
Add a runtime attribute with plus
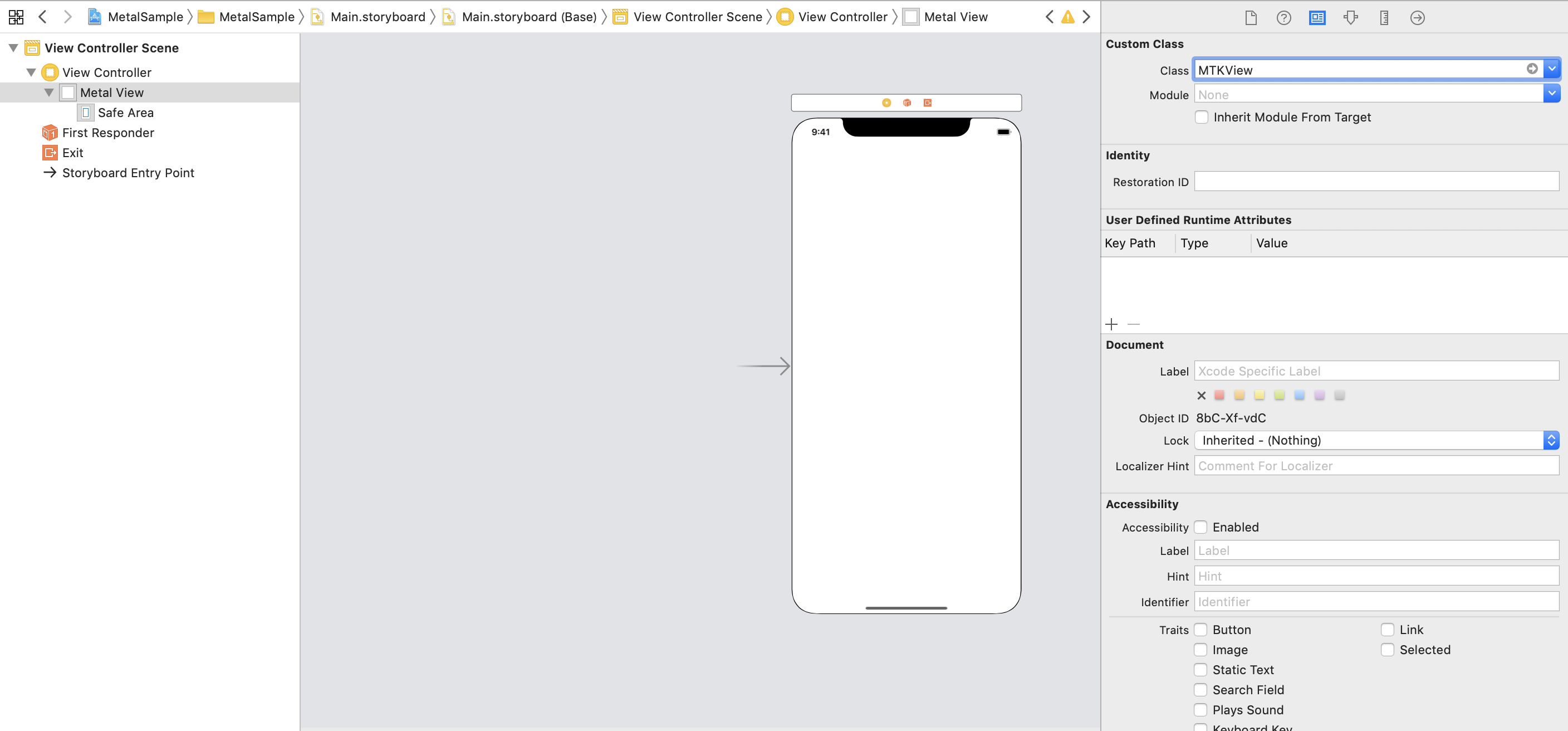pyautogui.click(x=1111, y=324)
